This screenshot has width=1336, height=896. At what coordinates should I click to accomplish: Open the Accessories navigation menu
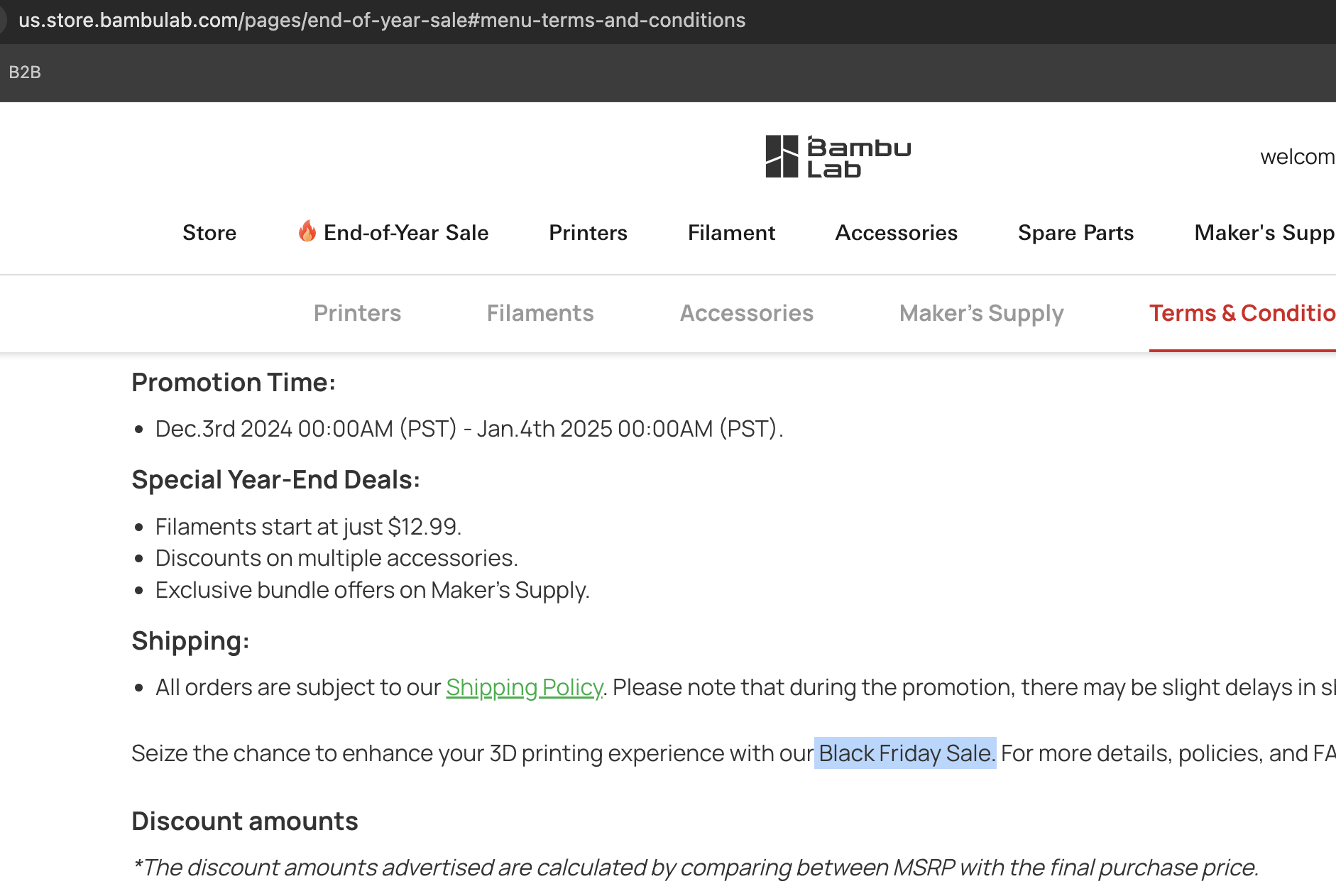pos(896,233)
